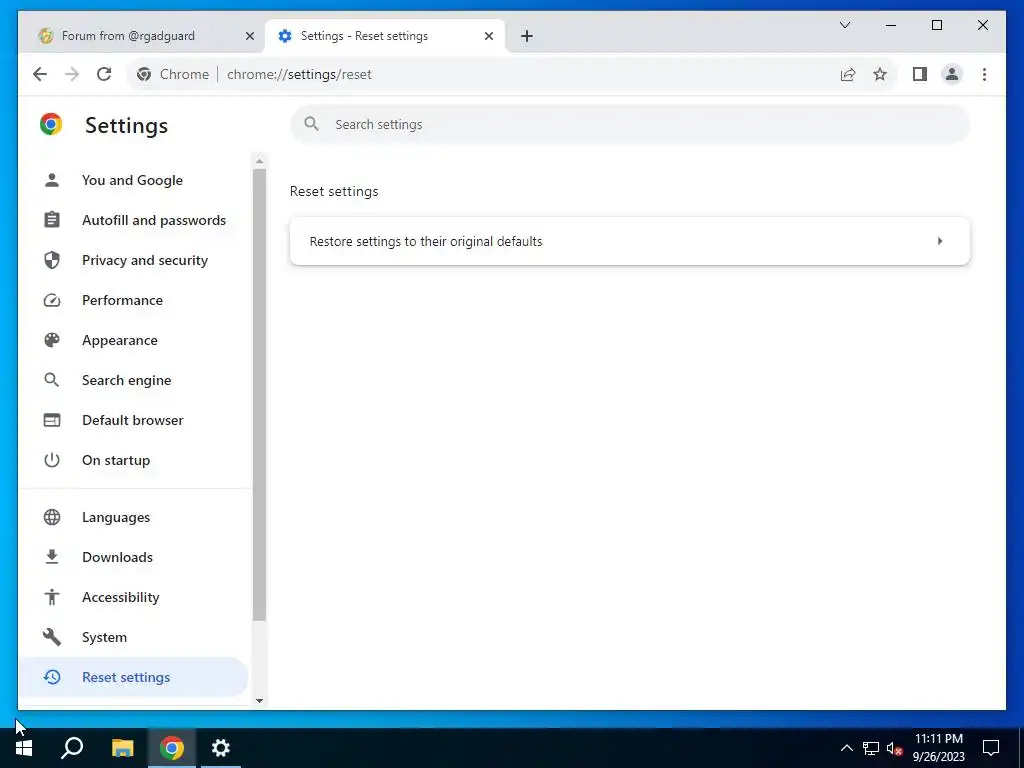This screenshot has height=768, width=1024.
Task: Click the address bar URL text
Action: point(299,74)
